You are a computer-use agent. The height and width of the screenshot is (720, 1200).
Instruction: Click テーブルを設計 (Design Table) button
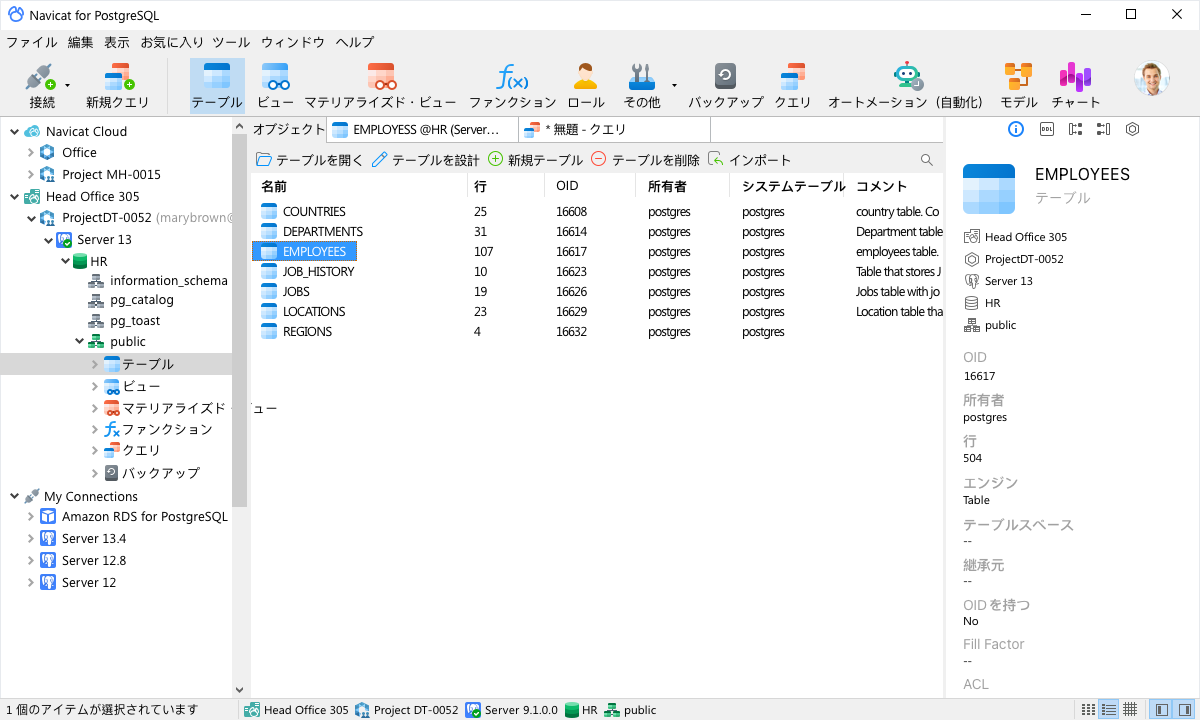click(x=426, y=160)
